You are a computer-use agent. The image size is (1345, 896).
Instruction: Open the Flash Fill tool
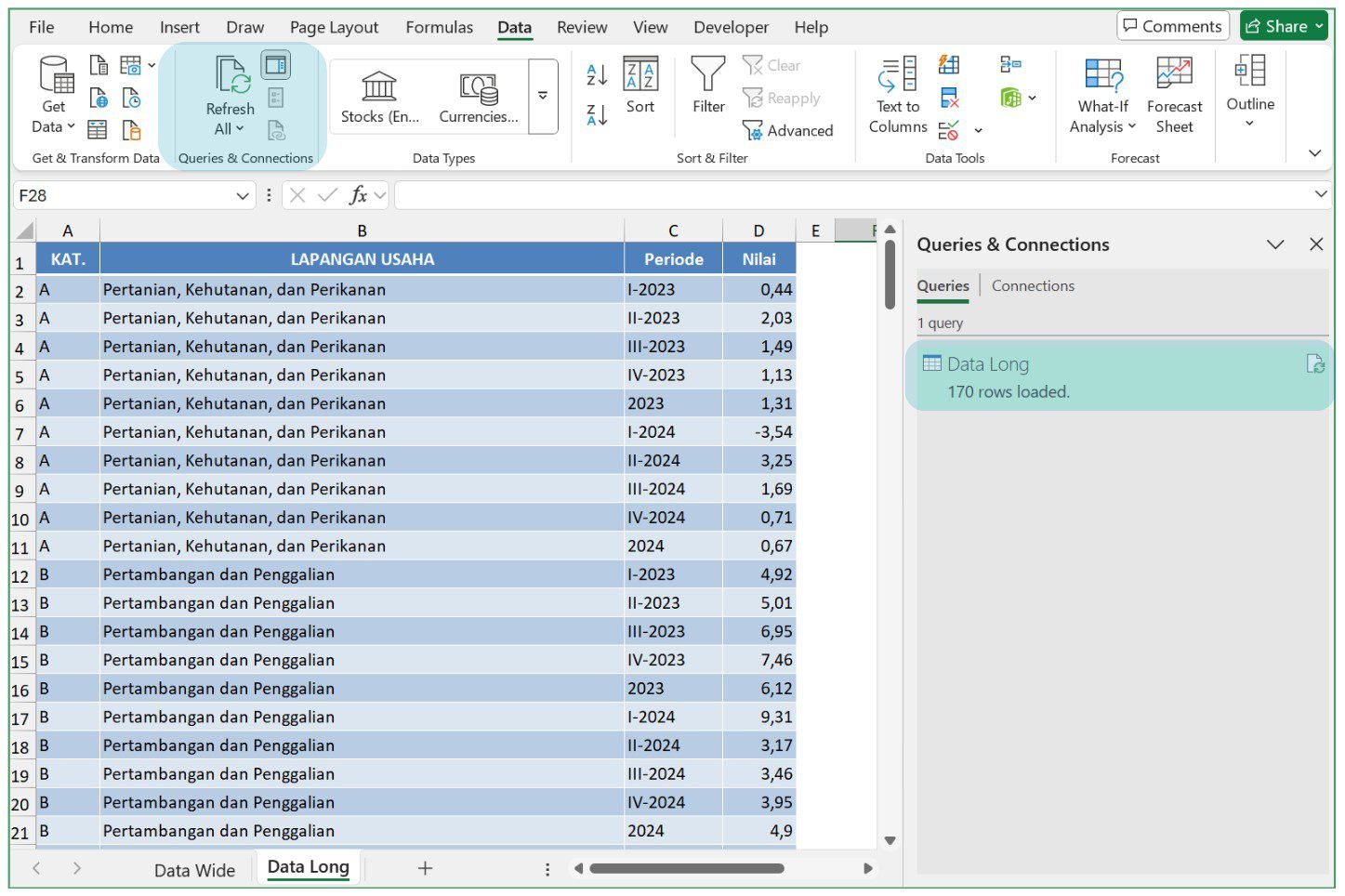(949, 64)
